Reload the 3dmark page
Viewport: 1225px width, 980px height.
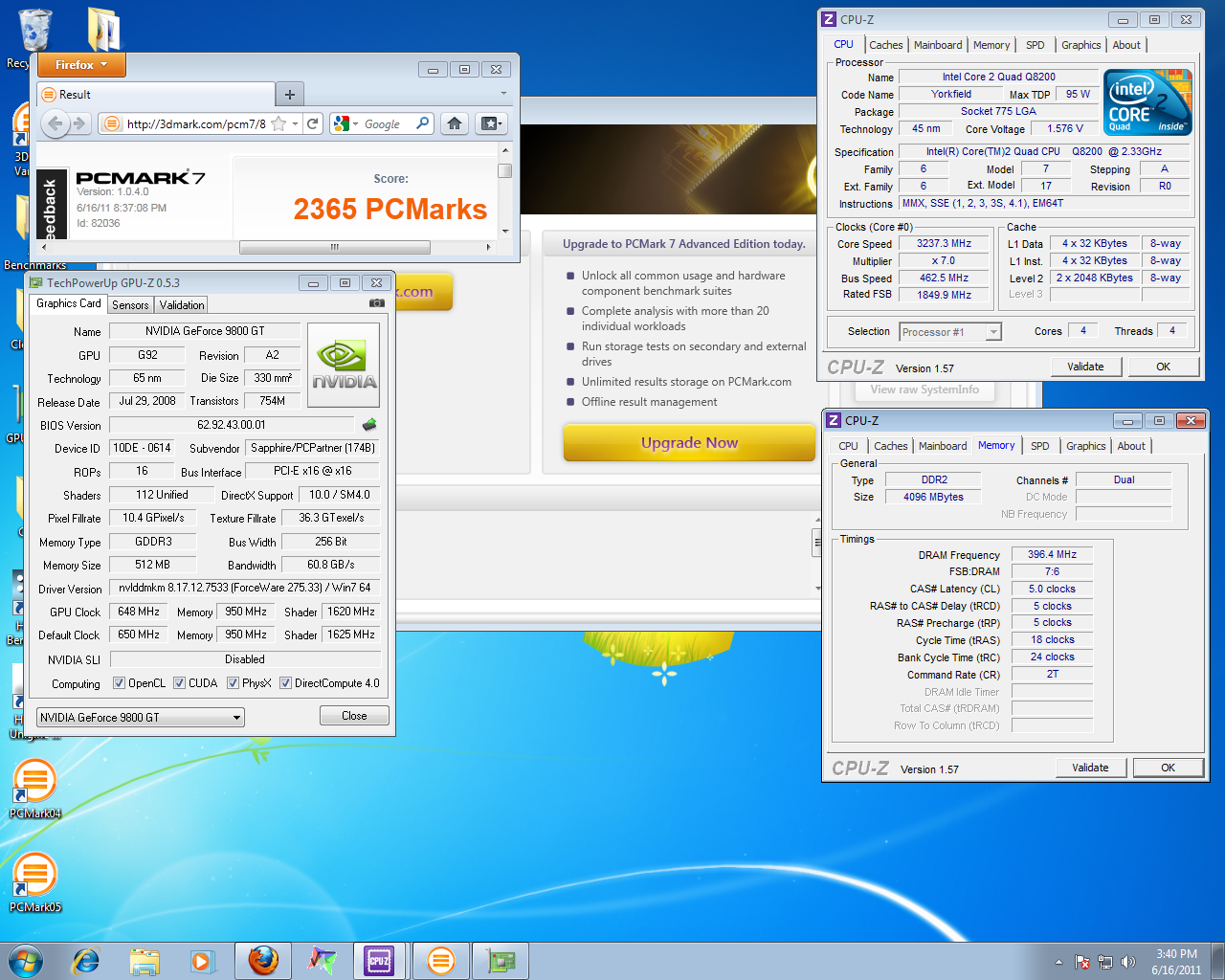pos(312,123)
